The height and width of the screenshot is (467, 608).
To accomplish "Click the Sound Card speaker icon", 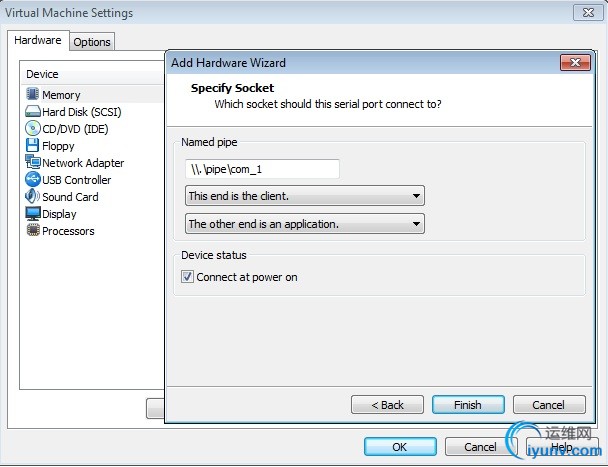I will coord(32,196).
